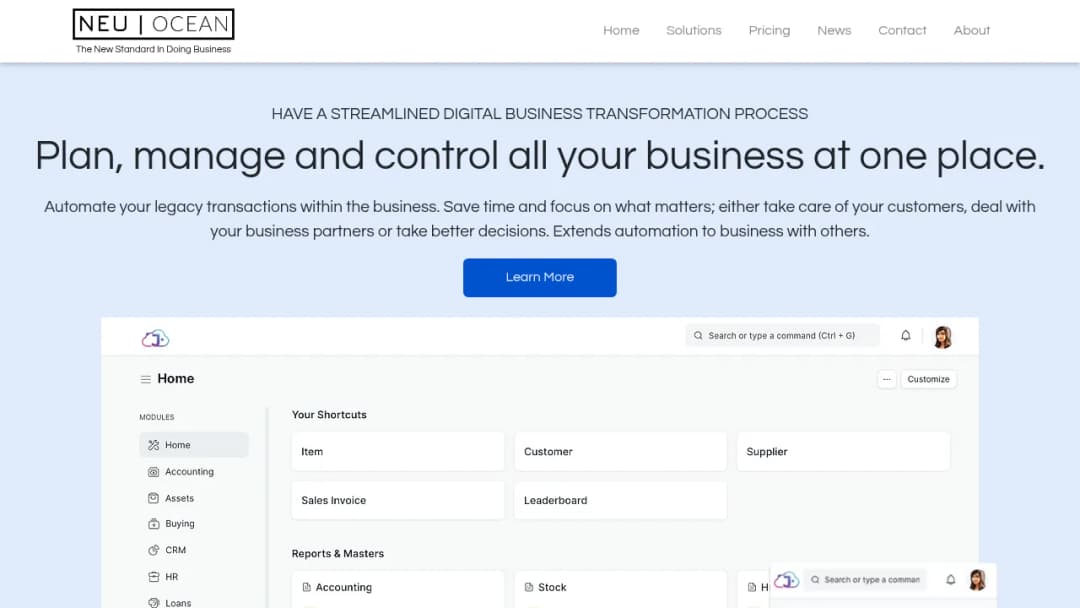Open the Customer shortcut card

(x=620, y=452)
